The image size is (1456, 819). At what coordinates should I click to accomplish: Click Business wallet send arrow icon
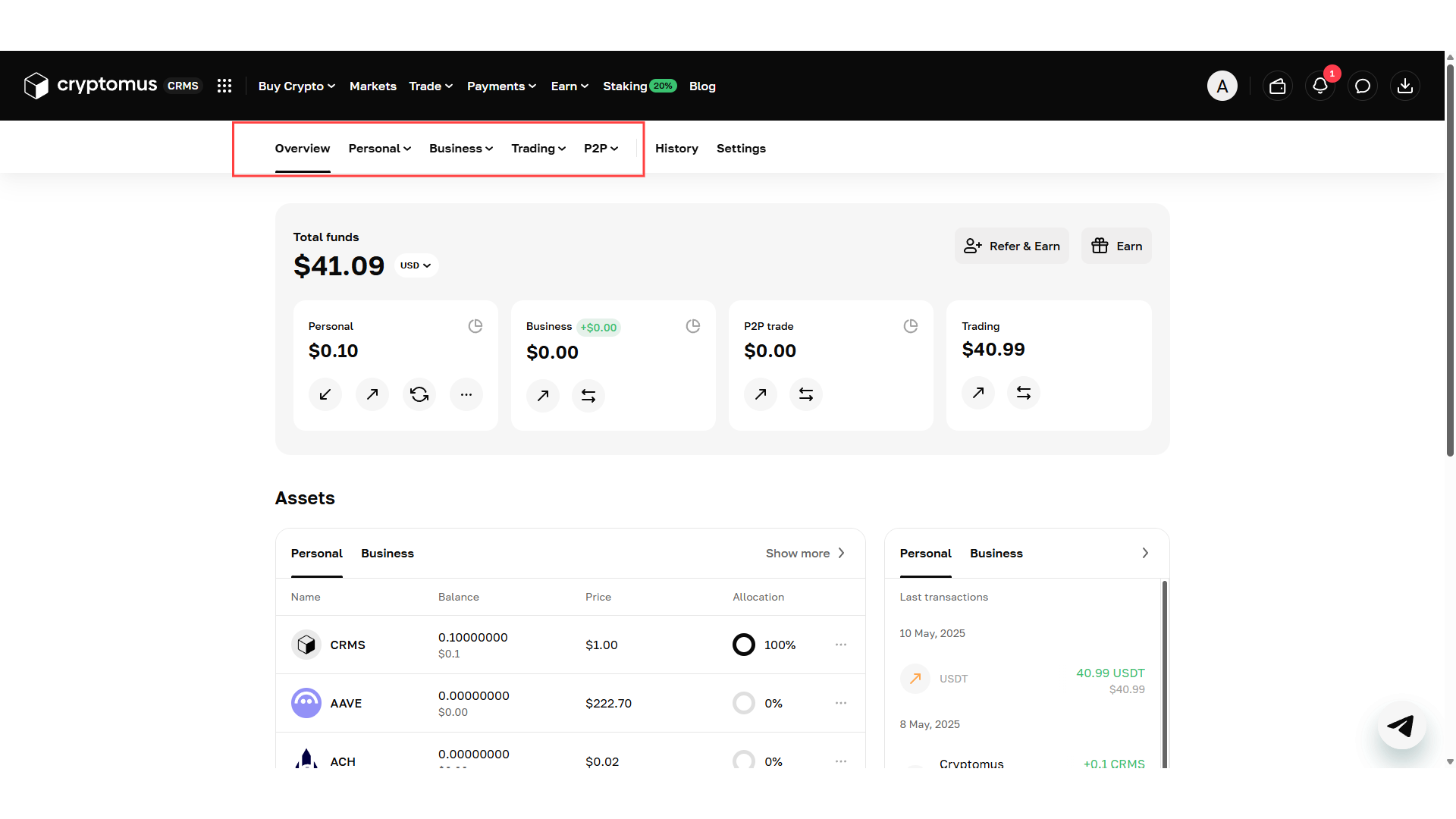(x=543, y=395)
